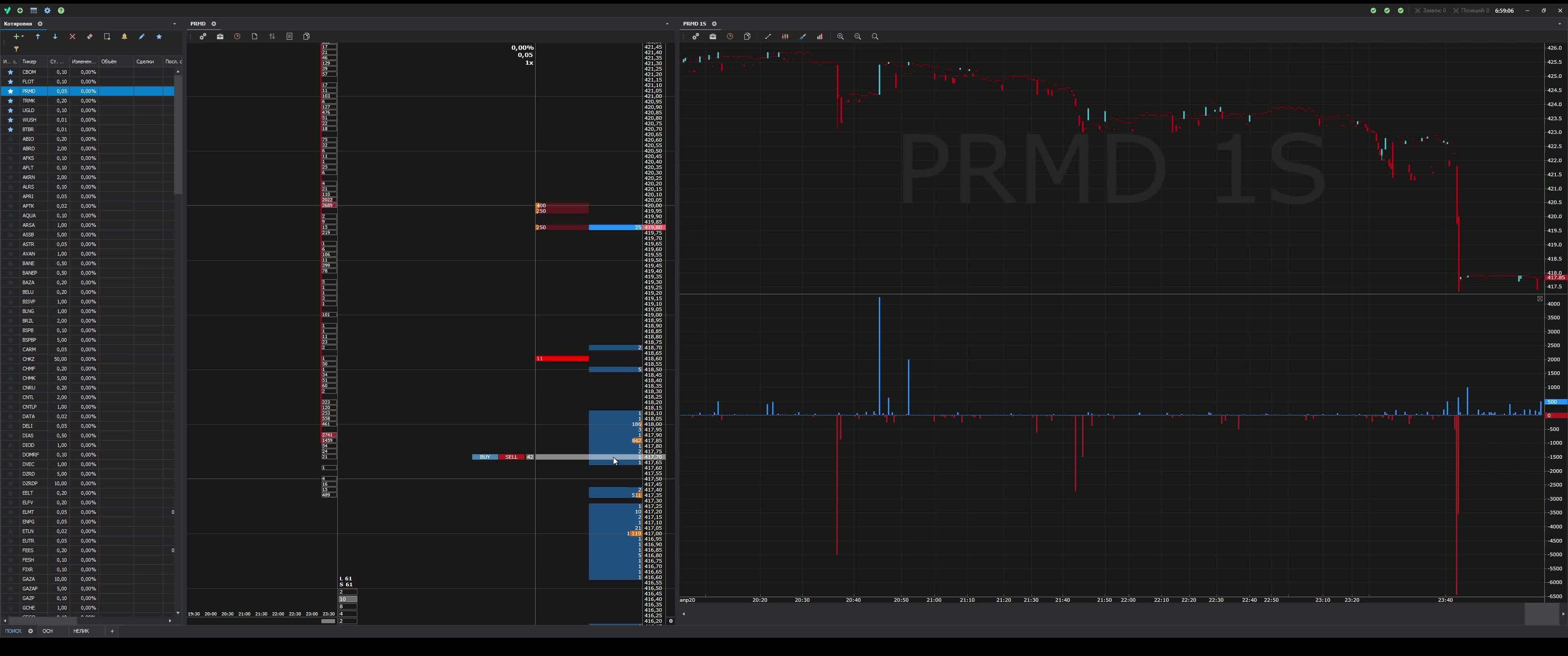This screenshot has height=656, width=1568.
Task: Switch to the ОСН workspace tab
Action: [x=47, y=631]
